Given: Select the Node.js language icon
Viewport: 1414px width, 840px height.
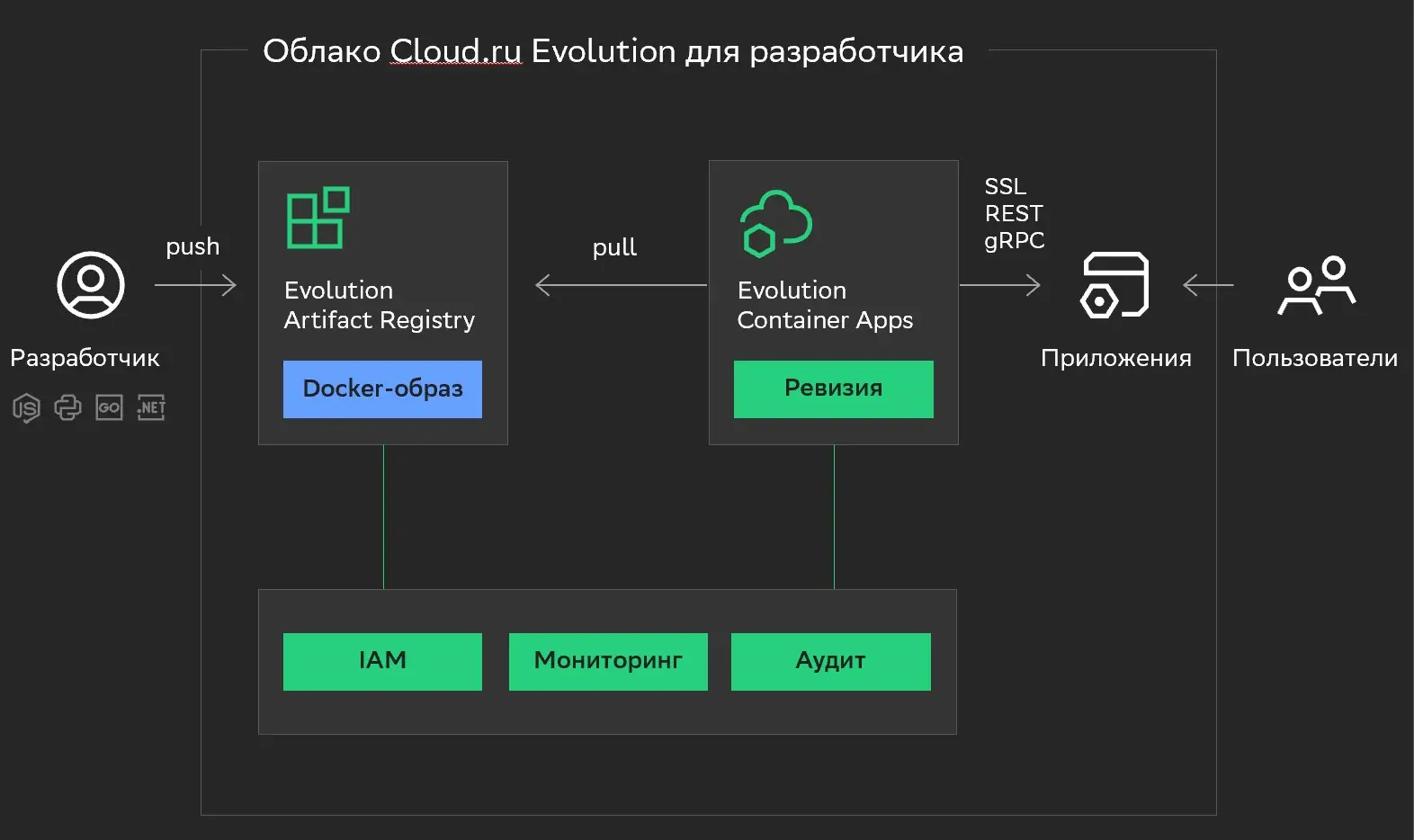Looking at the screenshot, I should (26, 408).
